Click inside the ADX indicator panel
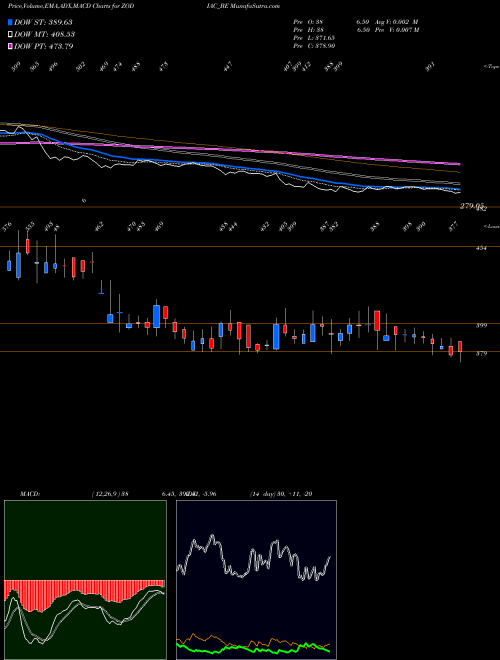This screenshot has width=500, height=660. tap(256, 580)
